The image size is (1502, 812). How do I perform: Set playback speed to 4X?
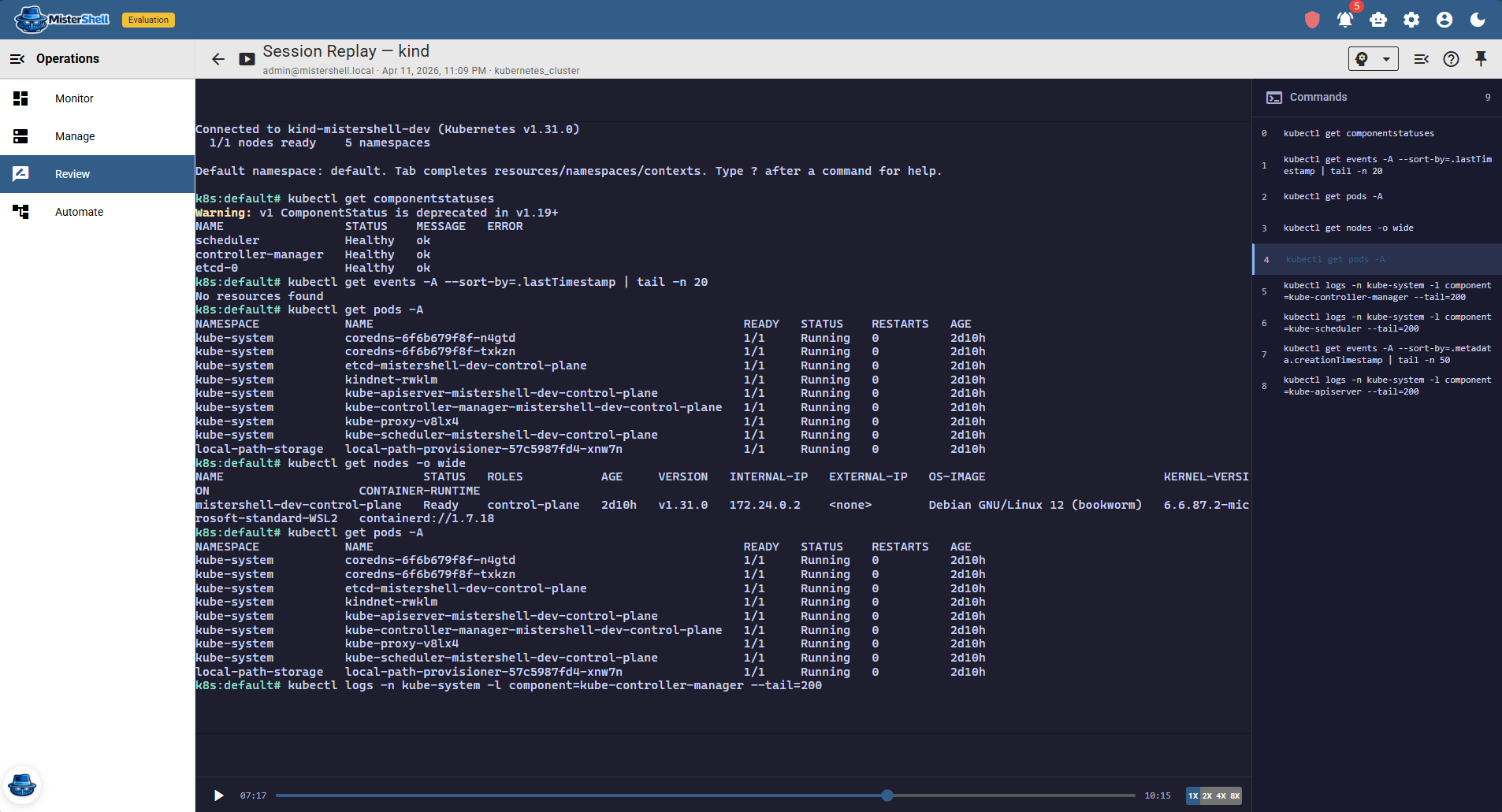[1221, 795]
